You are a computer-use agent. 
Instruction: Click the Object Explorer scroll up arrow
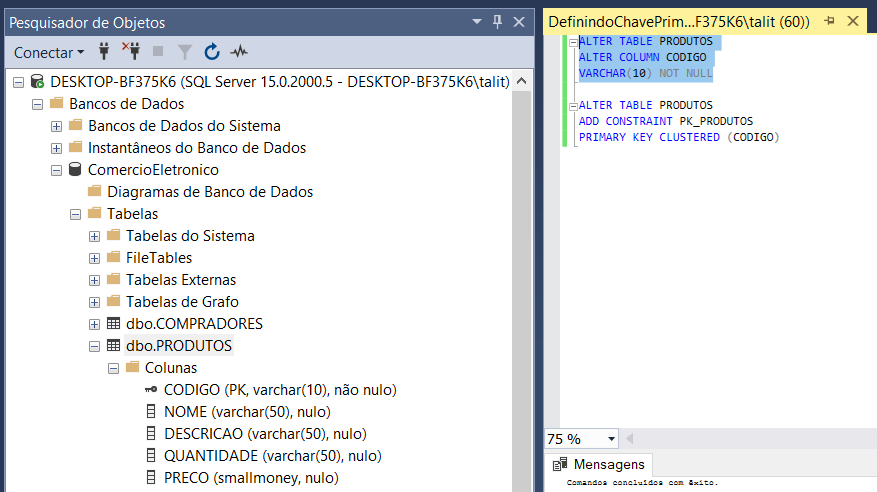pos(521,81)
